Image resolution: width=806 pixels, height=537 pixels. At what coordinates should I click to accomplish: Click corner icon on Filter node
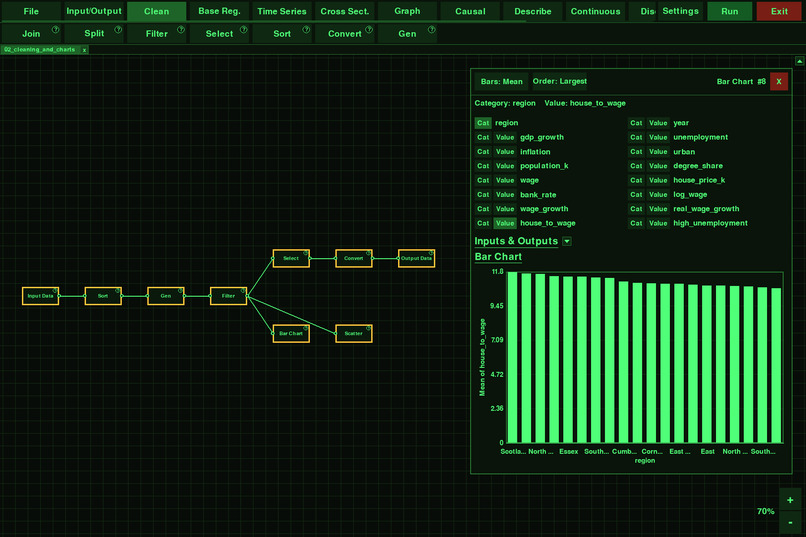(243, 291)
